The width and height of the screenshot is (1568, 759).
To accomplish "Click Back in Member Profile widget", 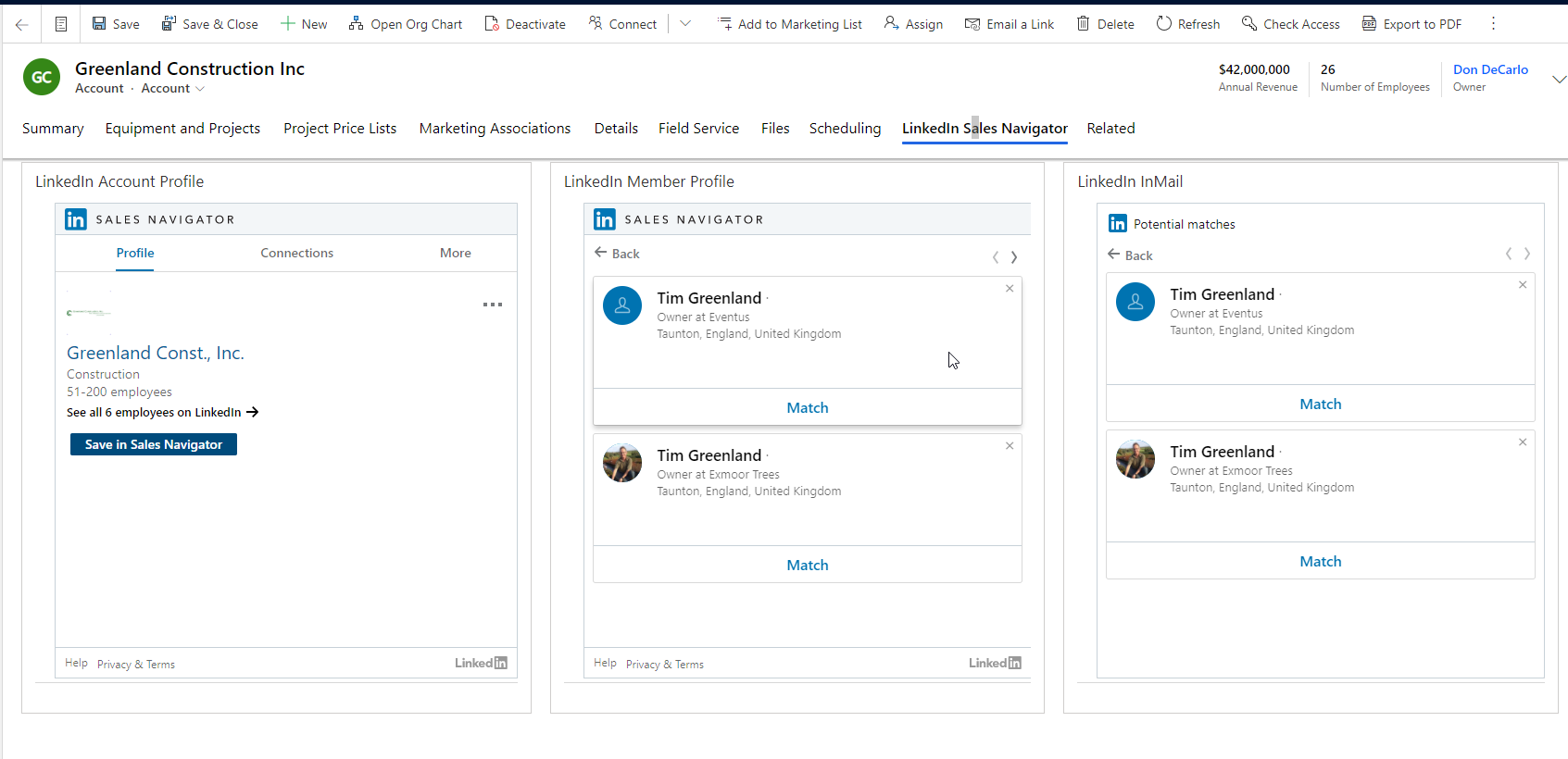I will pyautogui.click(x=617, y=254).
